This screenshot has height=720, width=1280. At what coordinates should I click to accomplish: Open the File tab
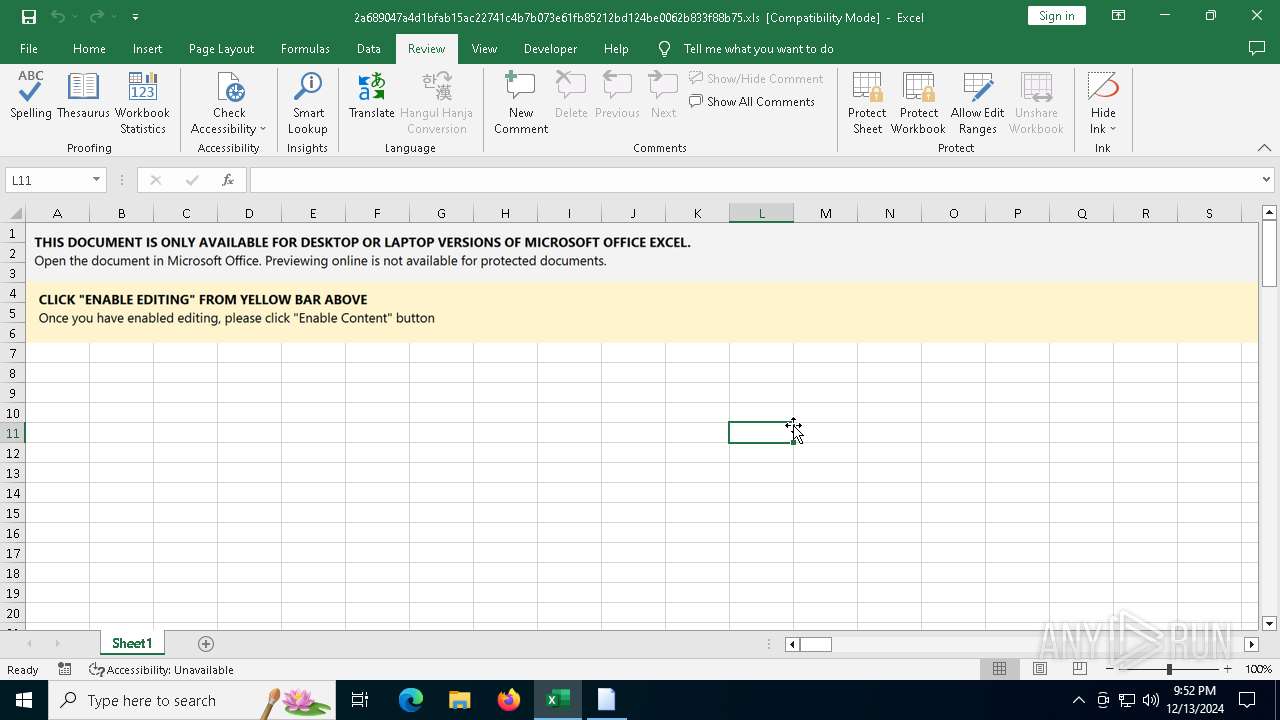pos(29,49)
